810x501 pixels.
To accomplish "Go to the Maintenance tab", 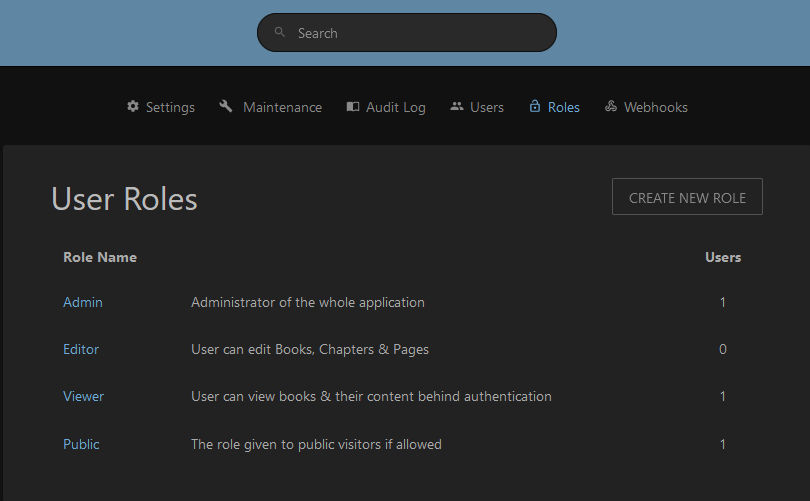I will [271, 107].
